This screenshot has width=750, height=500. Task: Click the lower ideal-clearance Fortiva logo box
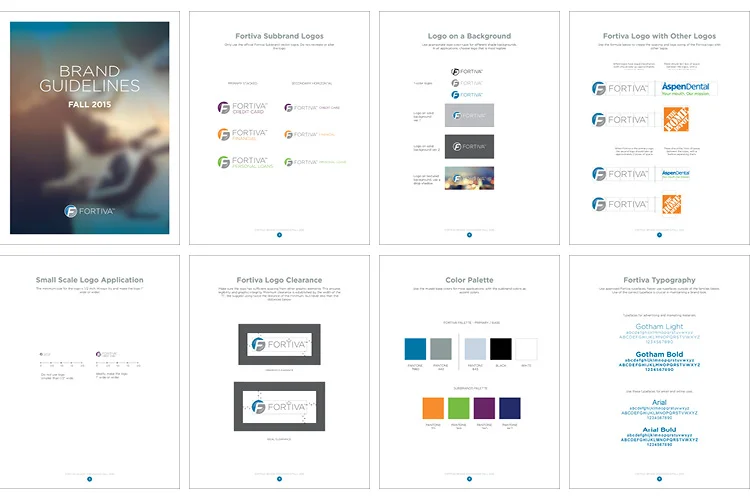point(279,406)
